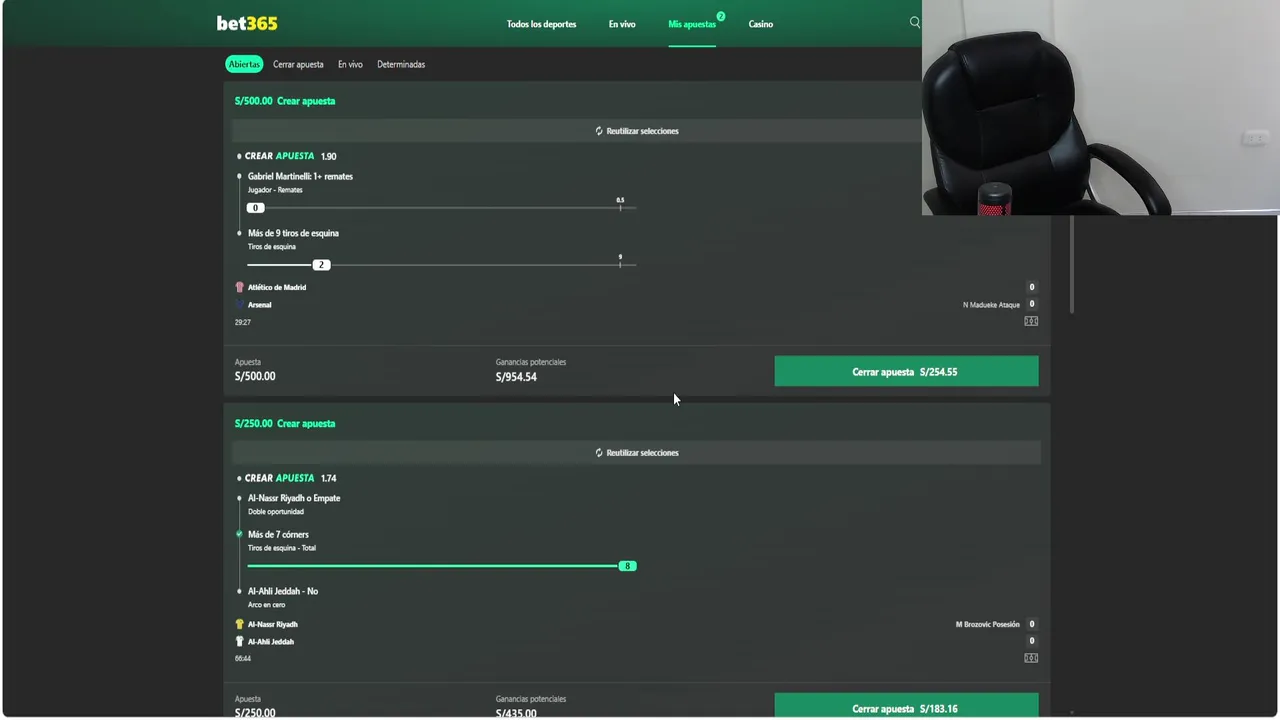Click Reutilizar selecciones on the S/250.00 bet

tap(636, 453)
